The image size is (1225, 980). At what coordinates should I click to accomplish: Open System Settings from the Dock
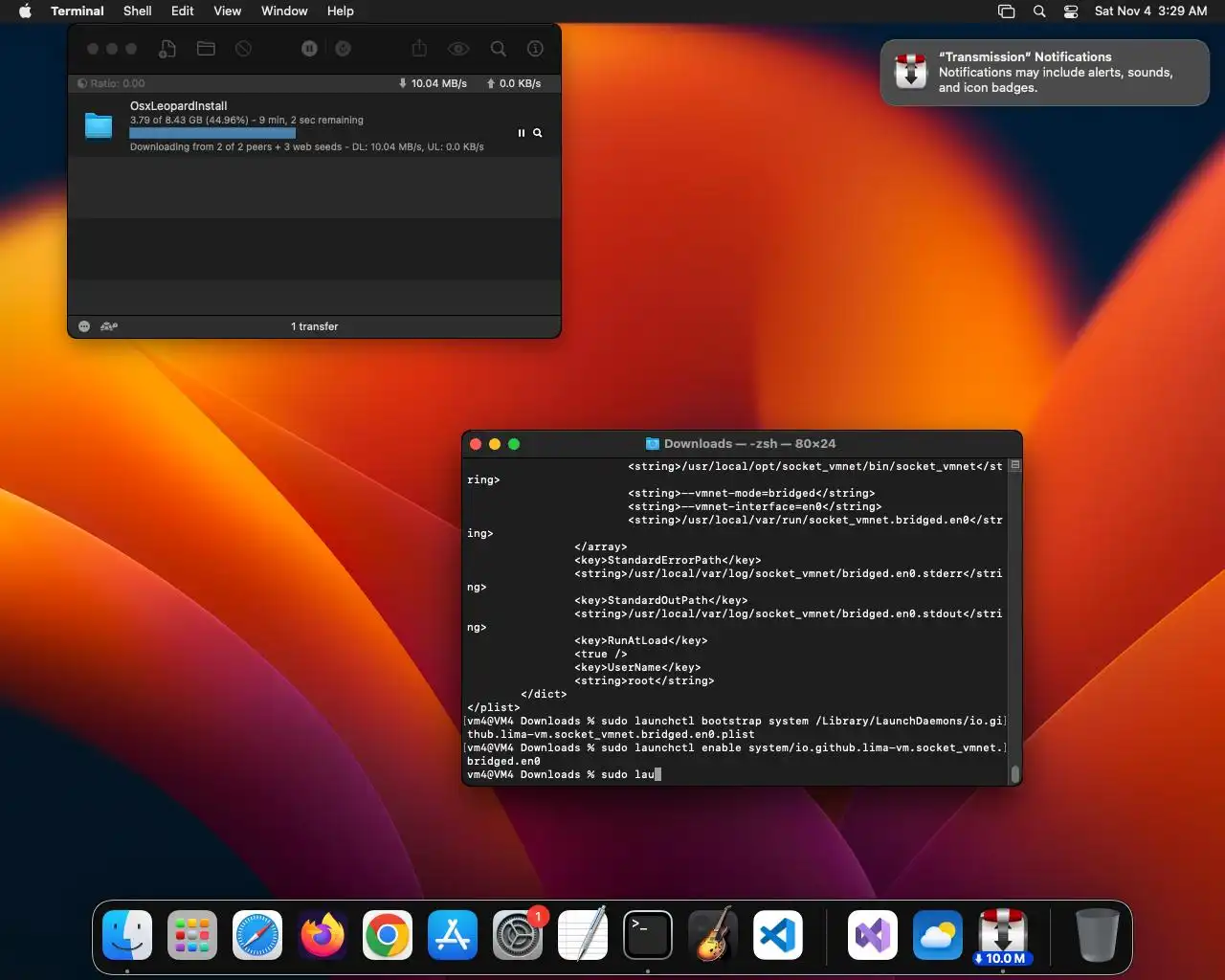(518, 935)
